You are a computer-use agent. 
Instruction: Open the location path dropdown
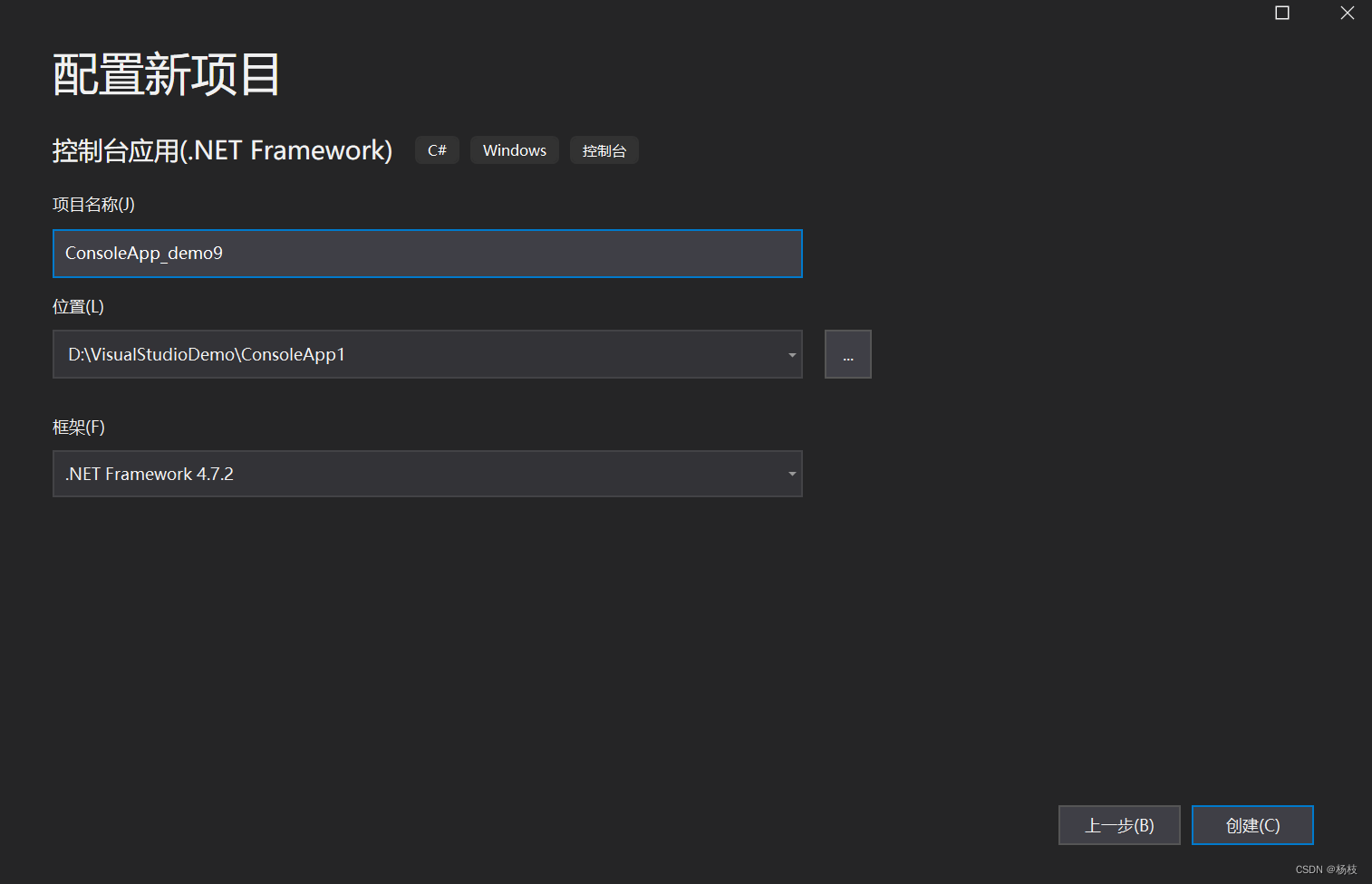pyautogui.click(x=792, y=354)
